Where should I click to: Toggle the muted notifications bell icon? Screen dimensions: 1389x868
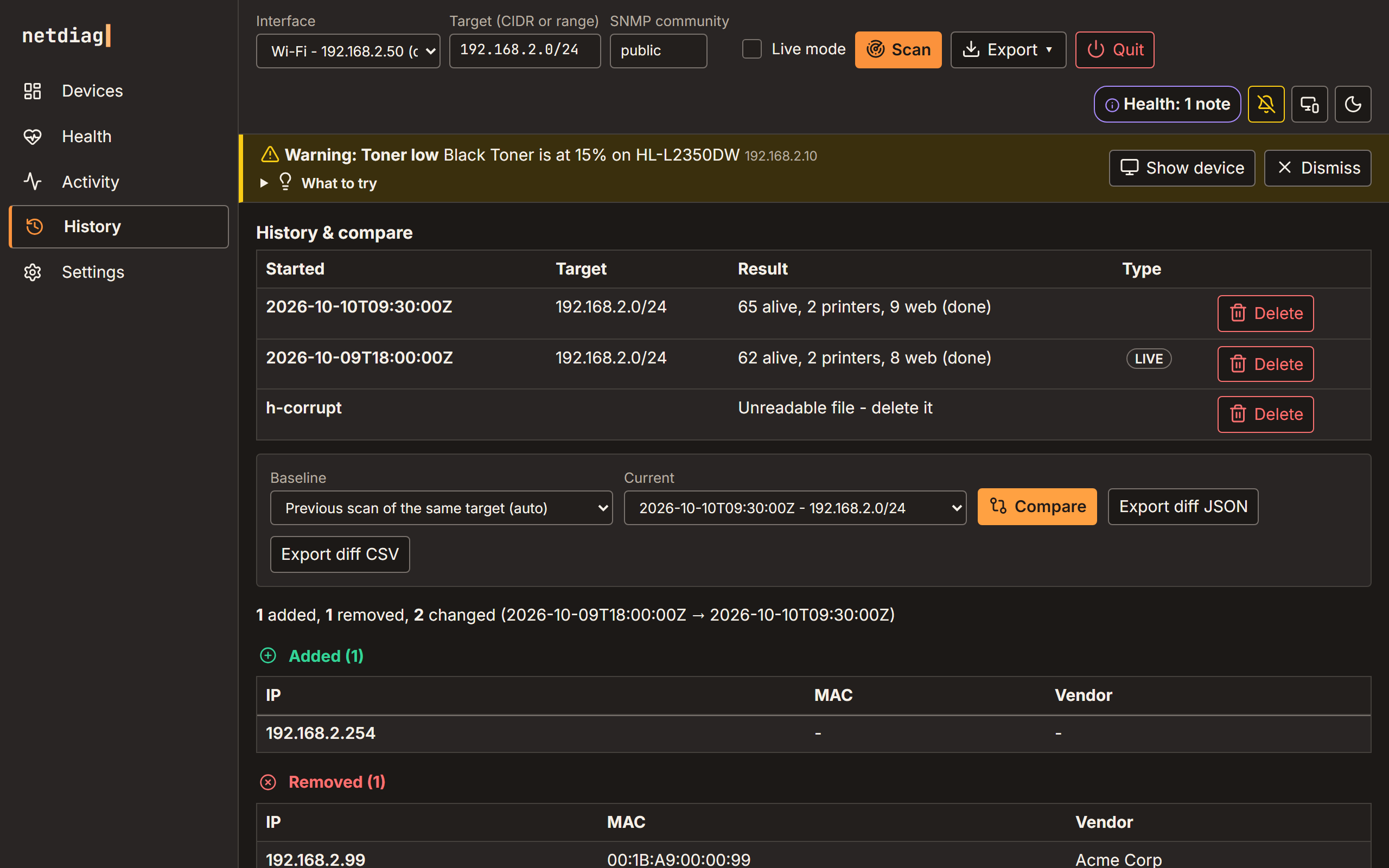[x=1266, y=104]
